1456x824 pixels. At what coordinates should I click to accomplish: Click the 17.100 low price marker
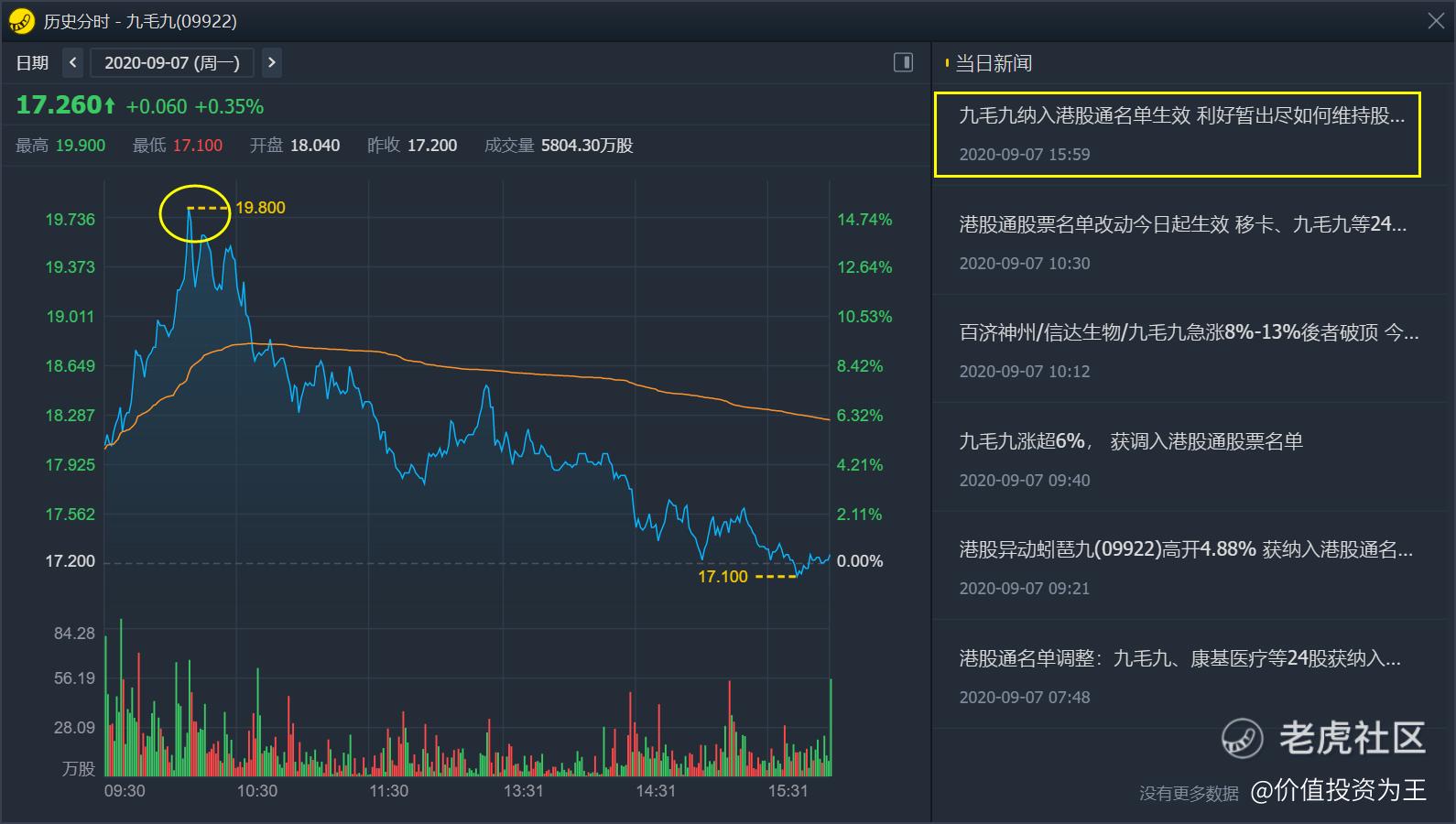click(x=723, y=577)
